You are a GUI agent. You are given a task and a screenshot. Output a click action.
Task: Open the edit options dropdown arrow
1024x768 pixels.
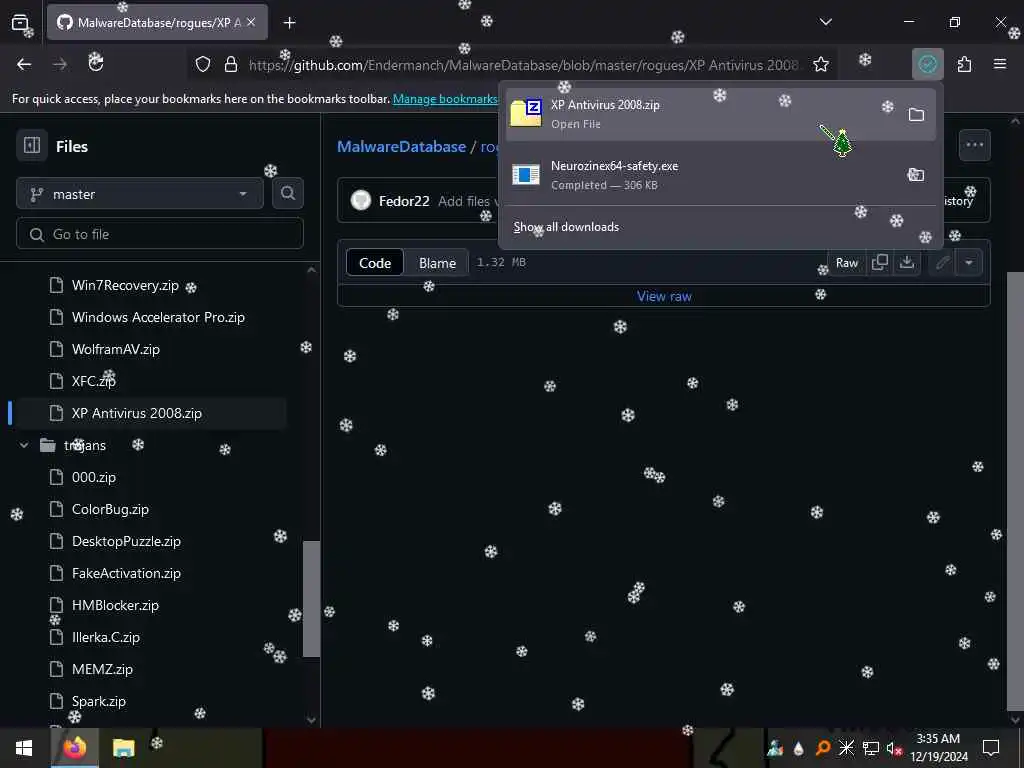pyautogui.click(x=969, y=263)
